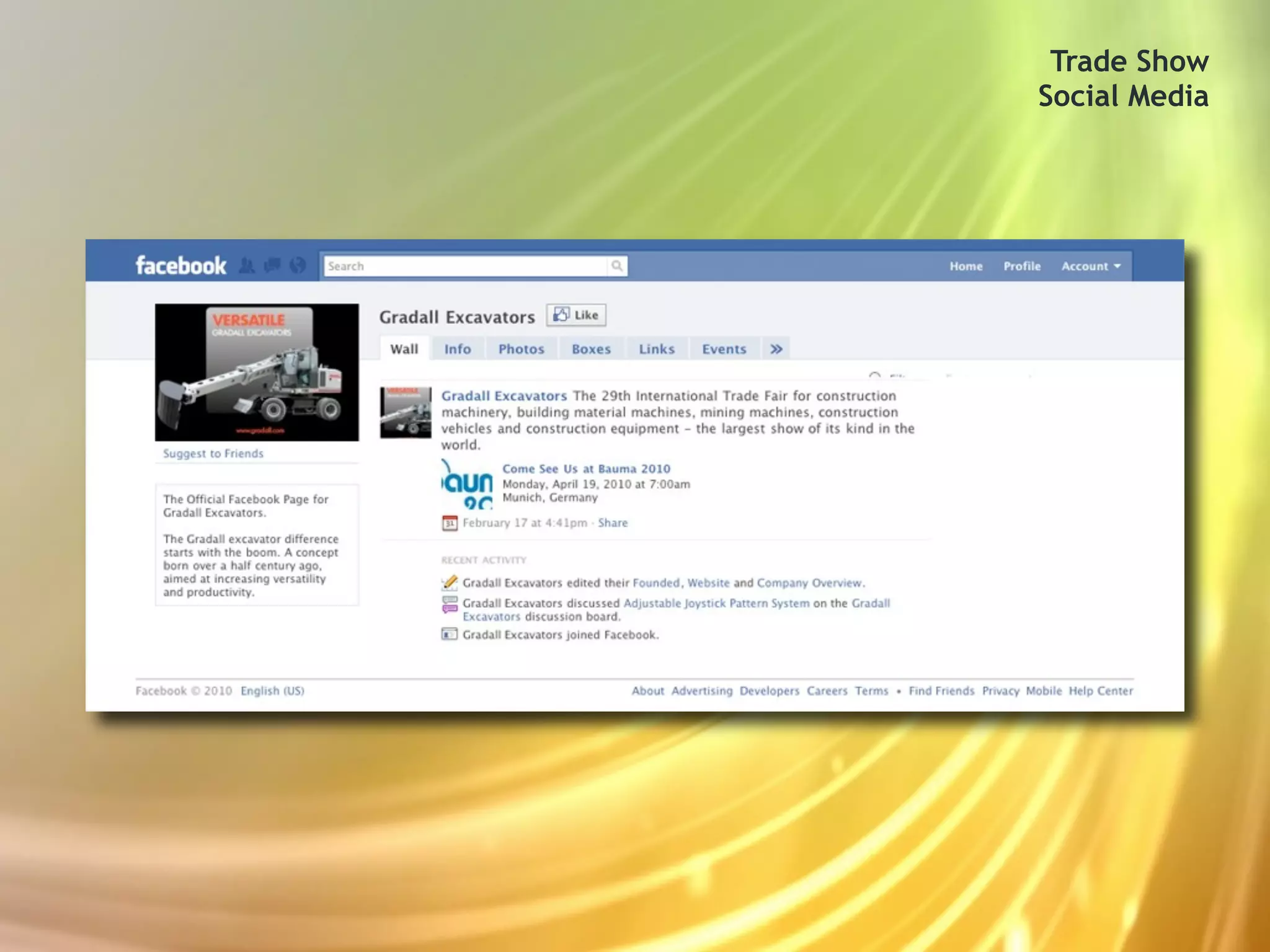Open Adjustable Joystick Pattern System discussion
Image resolution: width=1270 pixels, height=952 pixels.
tap(716, 603)
